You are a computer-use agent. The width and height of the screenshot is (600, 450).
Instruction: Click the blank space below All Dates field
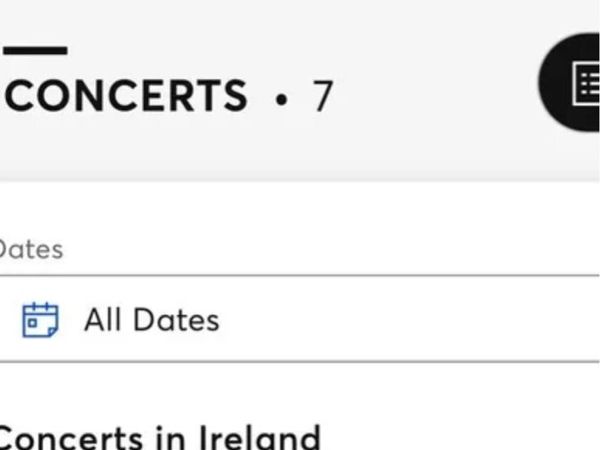tap(300, 390)
